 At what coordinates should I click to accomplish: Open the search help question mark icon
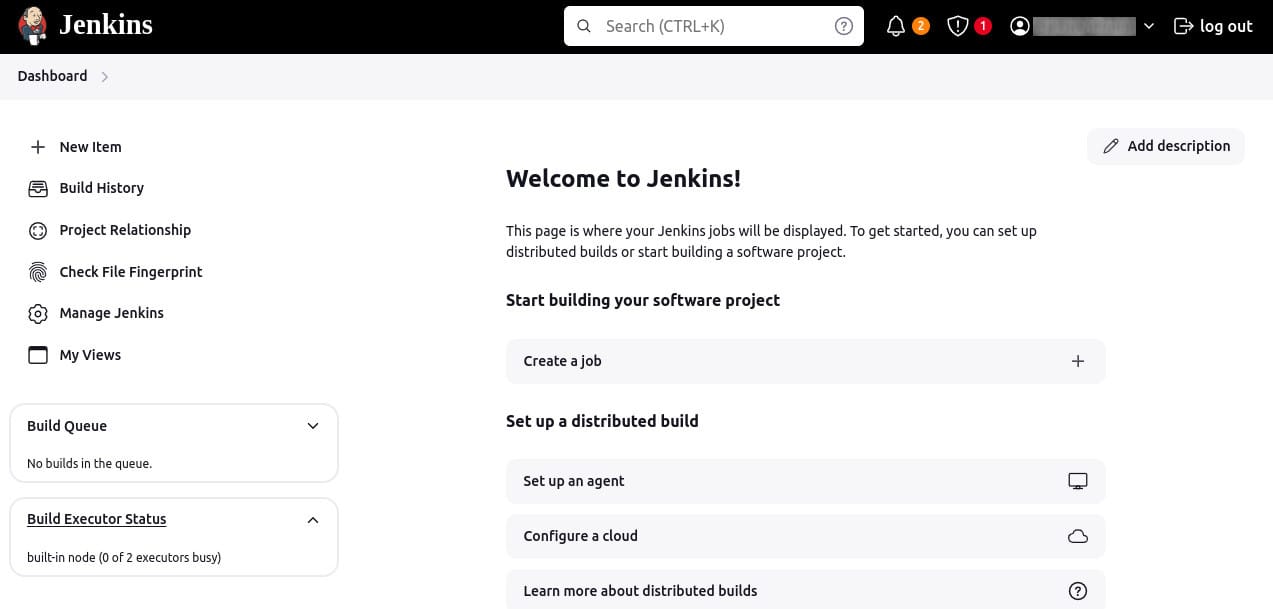[844, 26]
